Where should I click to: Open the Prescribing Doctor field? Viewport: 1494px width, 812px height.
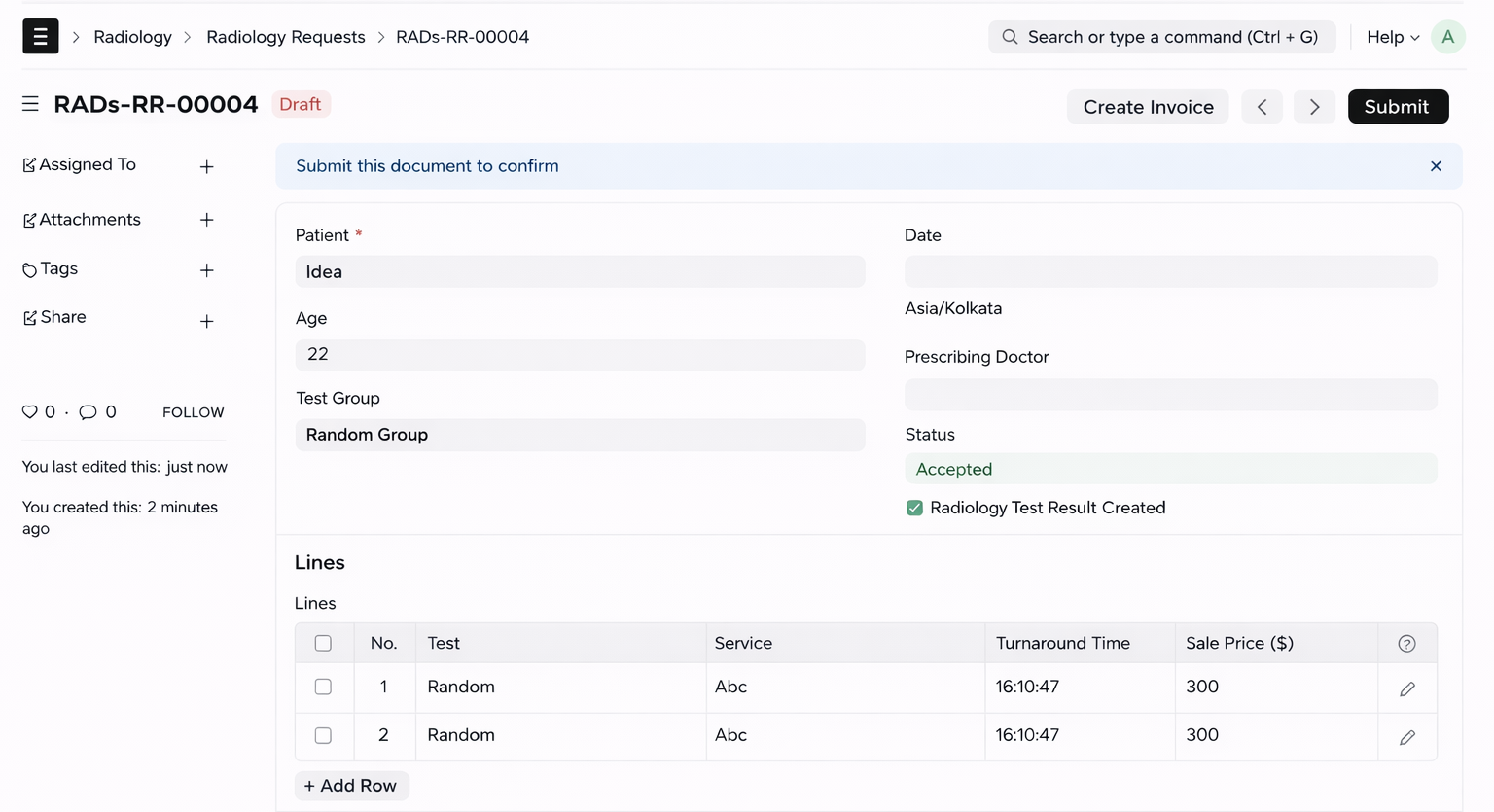coord(1171,395)
